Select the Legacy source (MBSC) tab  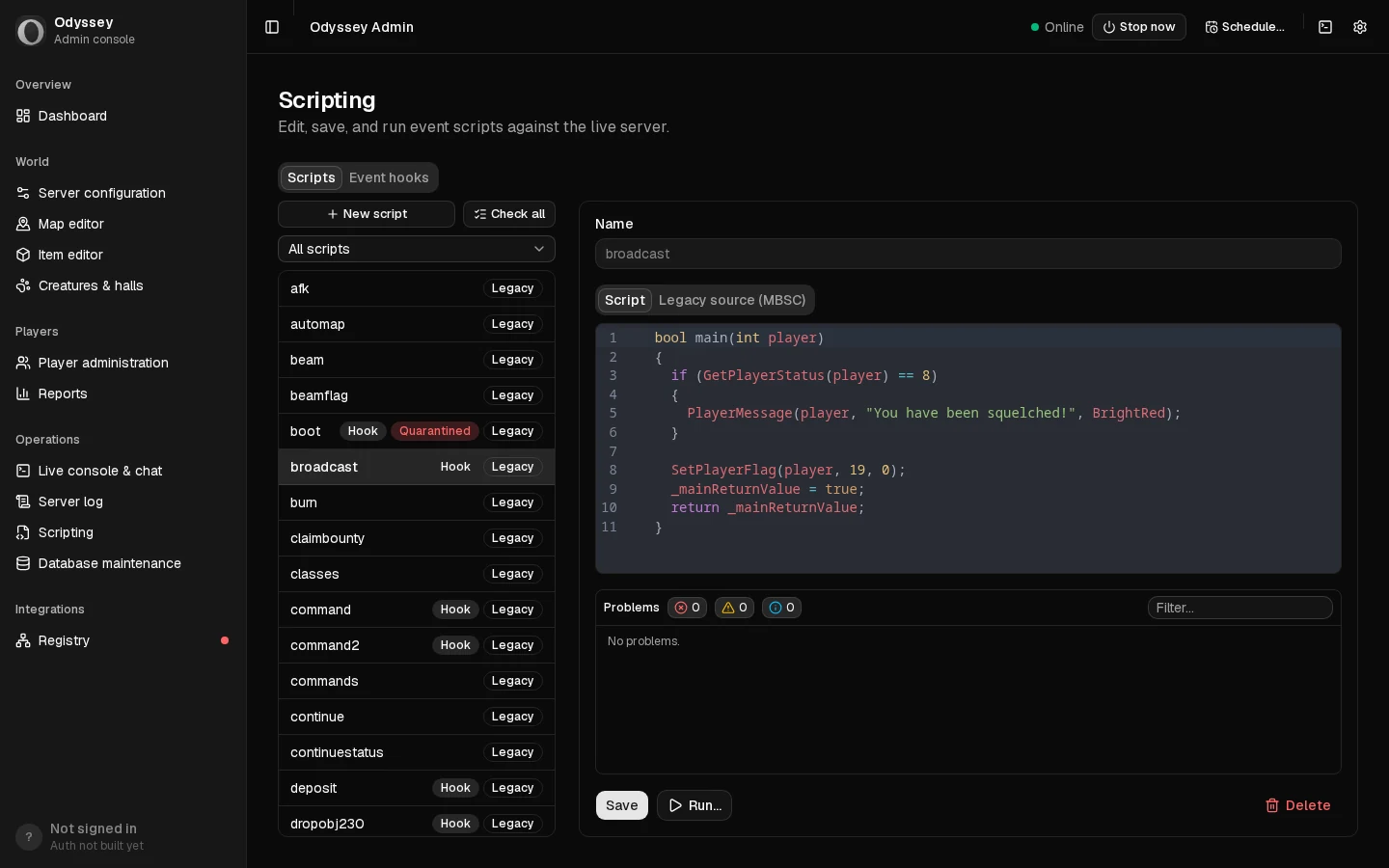pyautogui.click(x=732, y=300)
